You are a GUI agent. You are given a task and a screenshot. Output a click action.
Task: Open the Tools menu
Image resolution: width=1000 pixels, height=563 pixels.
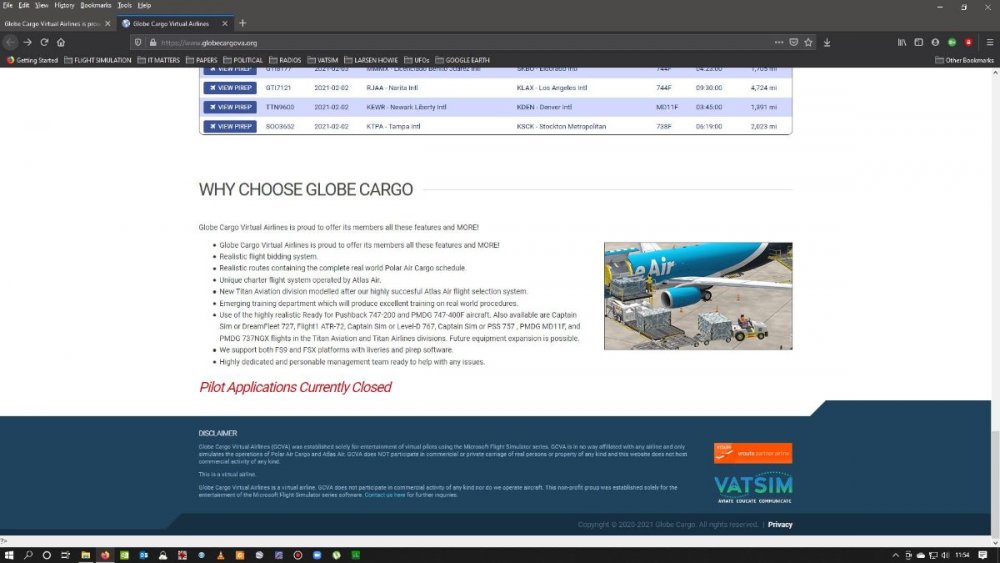point(124,5)
